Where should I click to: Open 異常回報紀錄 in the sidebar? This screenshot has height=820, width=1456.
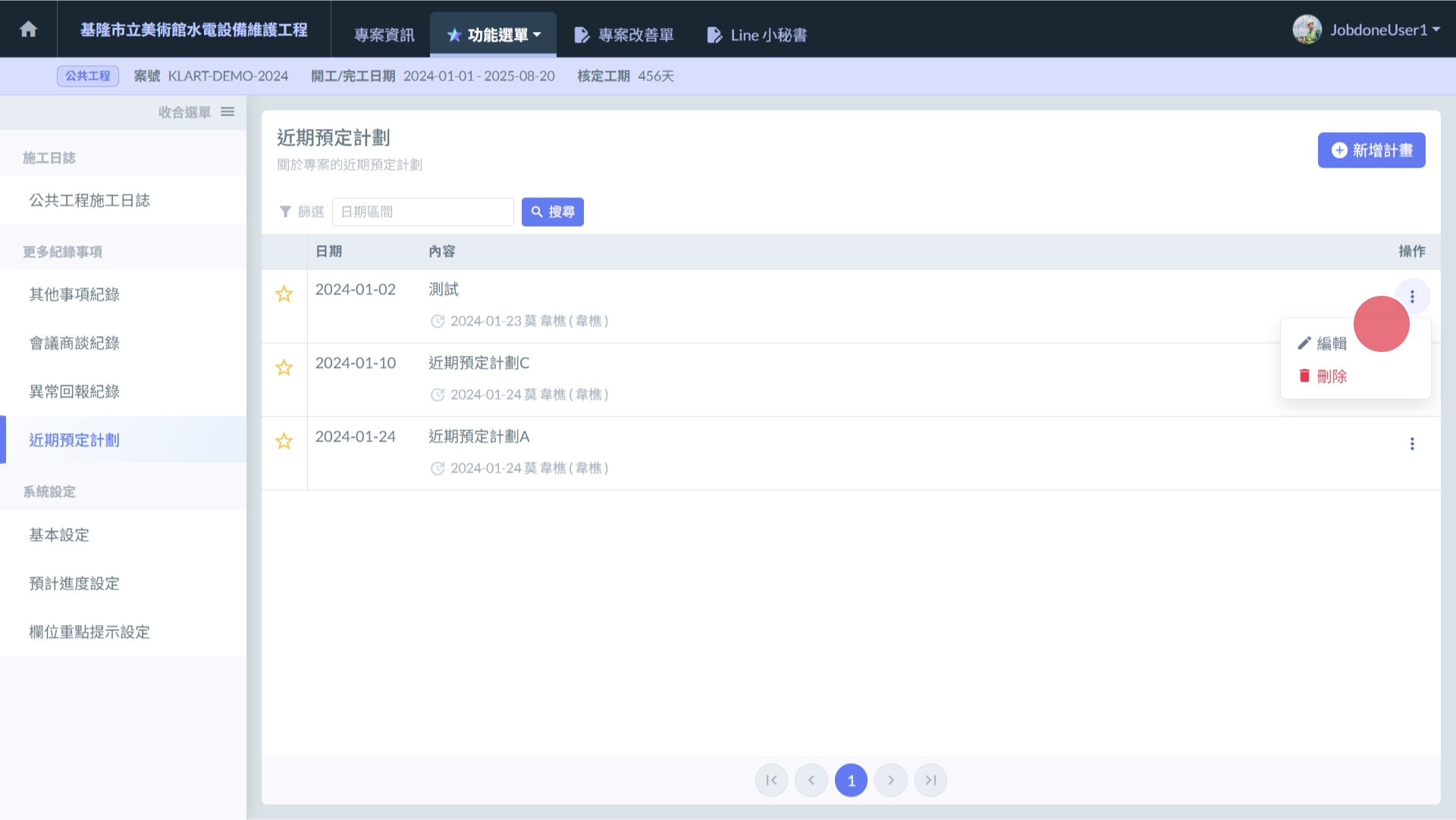pyautogui.click(x=74, y=392)
